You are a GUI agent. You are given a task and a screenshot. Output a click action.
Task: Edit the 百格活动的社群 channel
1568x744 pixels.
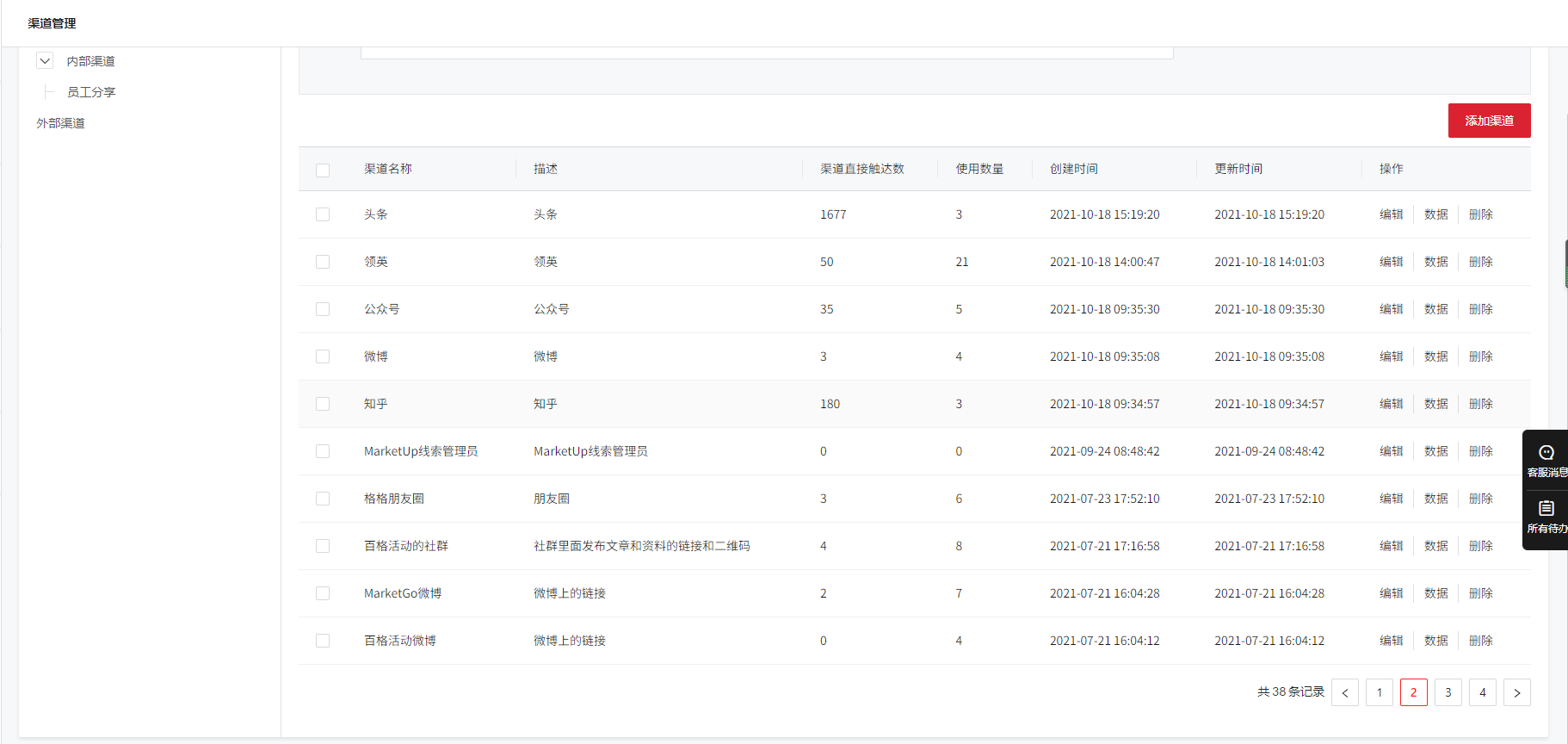point(1392,546)
